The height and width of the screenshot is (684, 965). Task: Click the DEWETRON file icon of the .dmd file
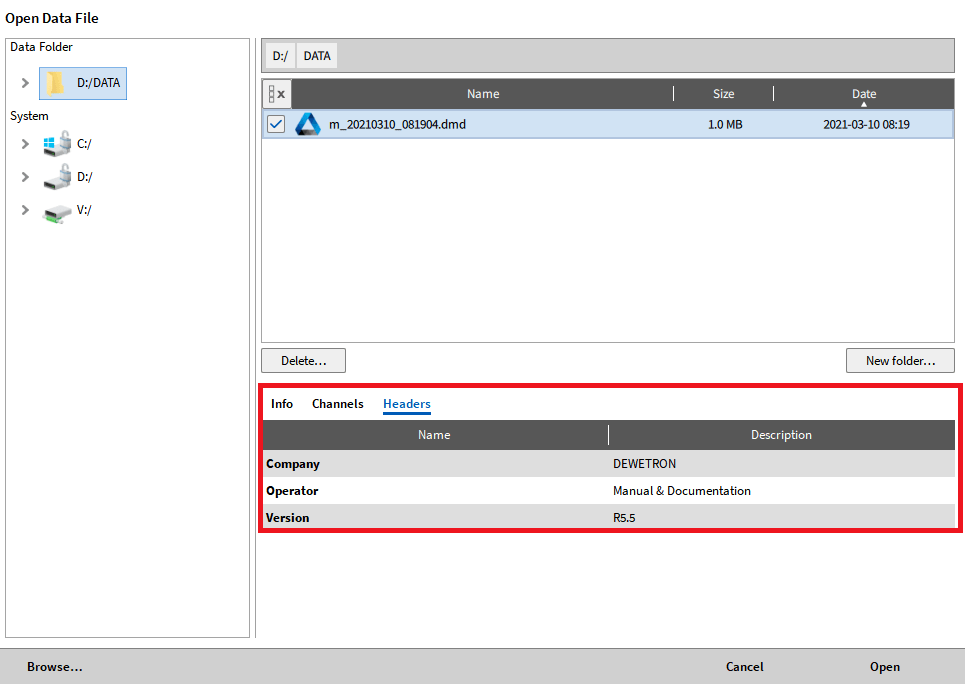click(x=307, y=125)
